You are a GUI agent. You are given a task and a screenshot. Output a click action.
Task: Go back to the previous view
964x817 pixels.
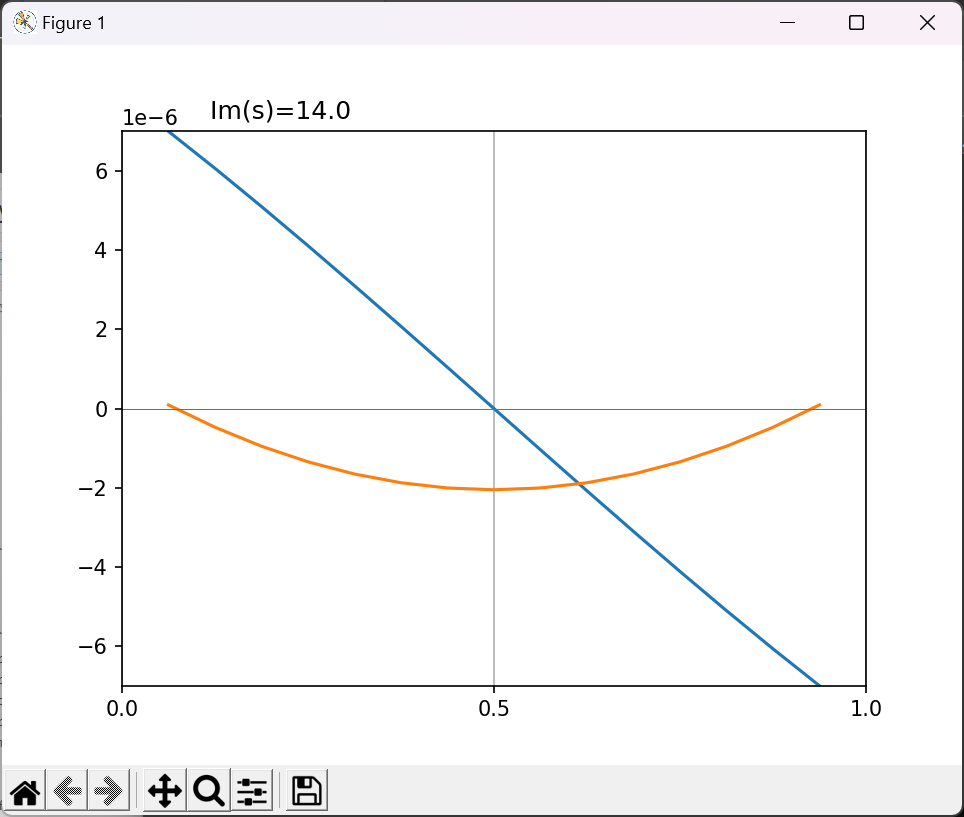tap(67, 791)
